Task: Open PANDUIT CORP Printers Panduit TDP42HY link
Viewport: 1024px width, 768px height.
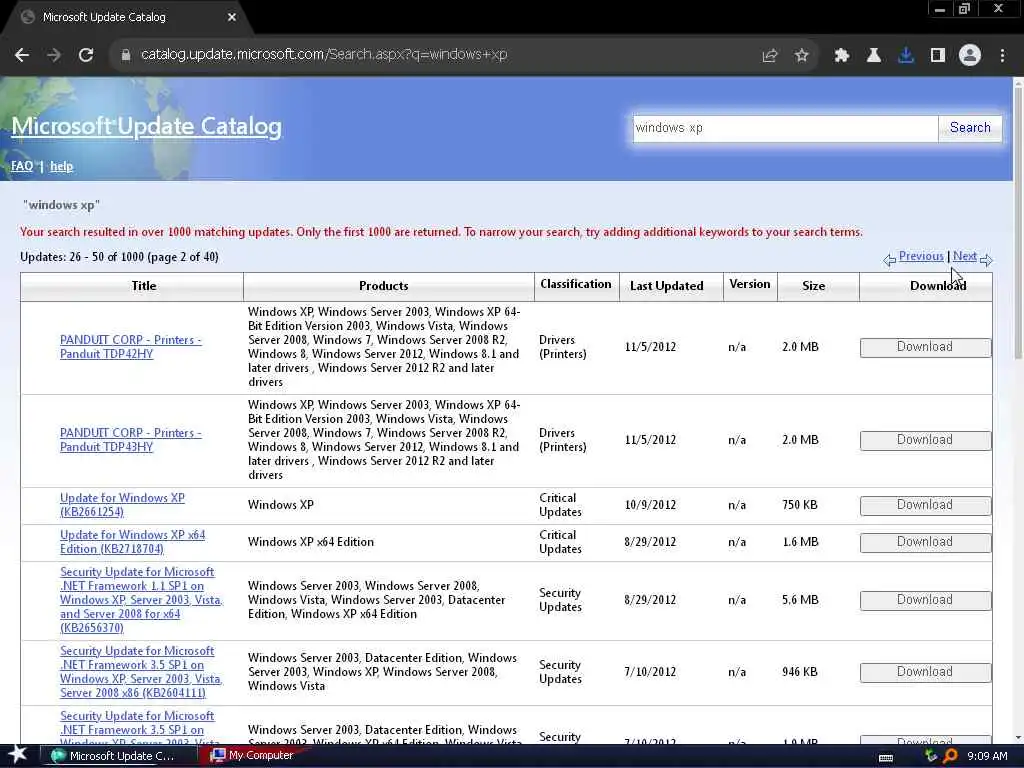Action: point(131,347)
